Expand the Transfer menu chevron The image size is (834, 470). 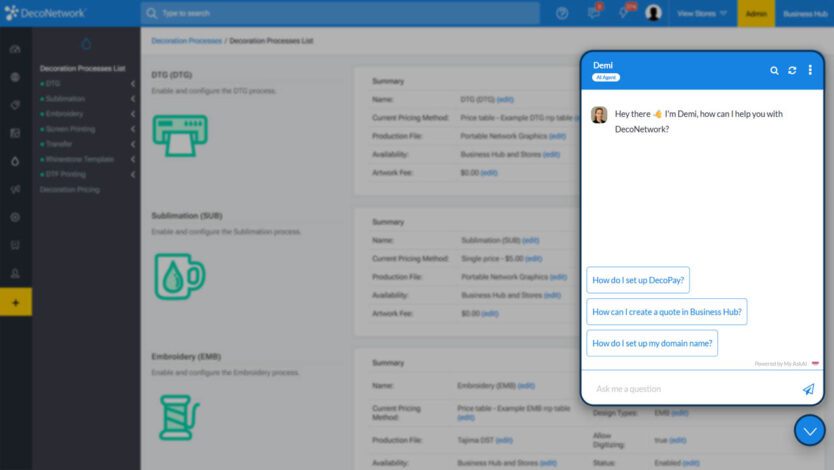click(x=132, y=144)
